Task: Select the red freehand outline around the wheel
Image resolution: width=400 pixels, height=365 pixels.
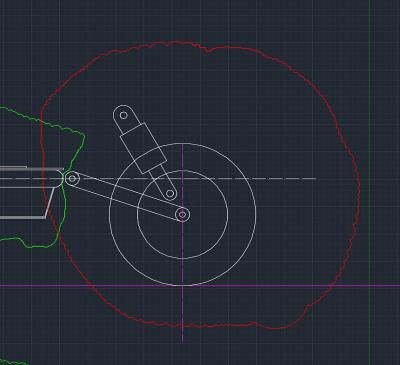Action: pos(359,187)
